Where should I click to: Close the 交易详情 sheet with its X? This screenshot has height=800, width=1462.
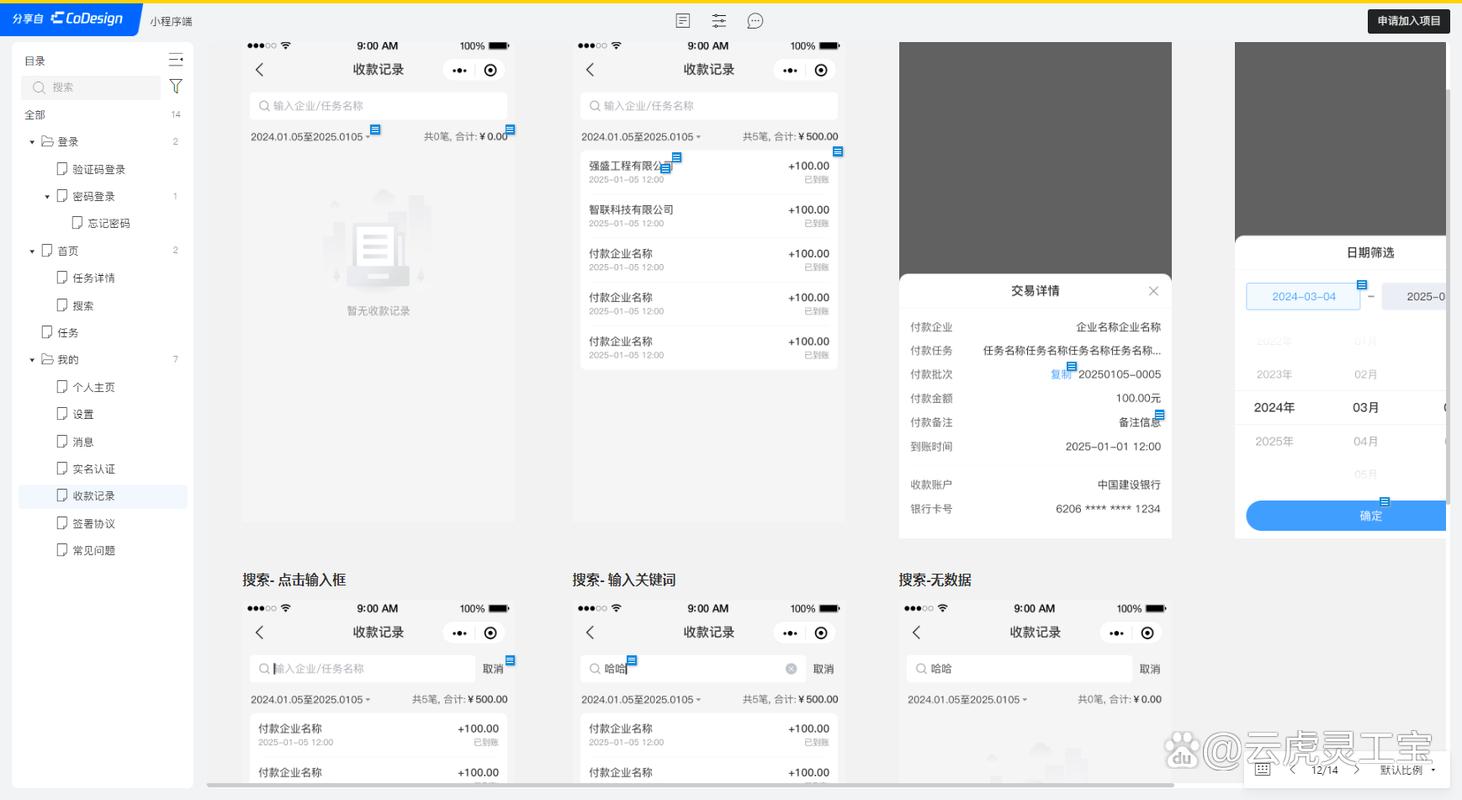1153,291
